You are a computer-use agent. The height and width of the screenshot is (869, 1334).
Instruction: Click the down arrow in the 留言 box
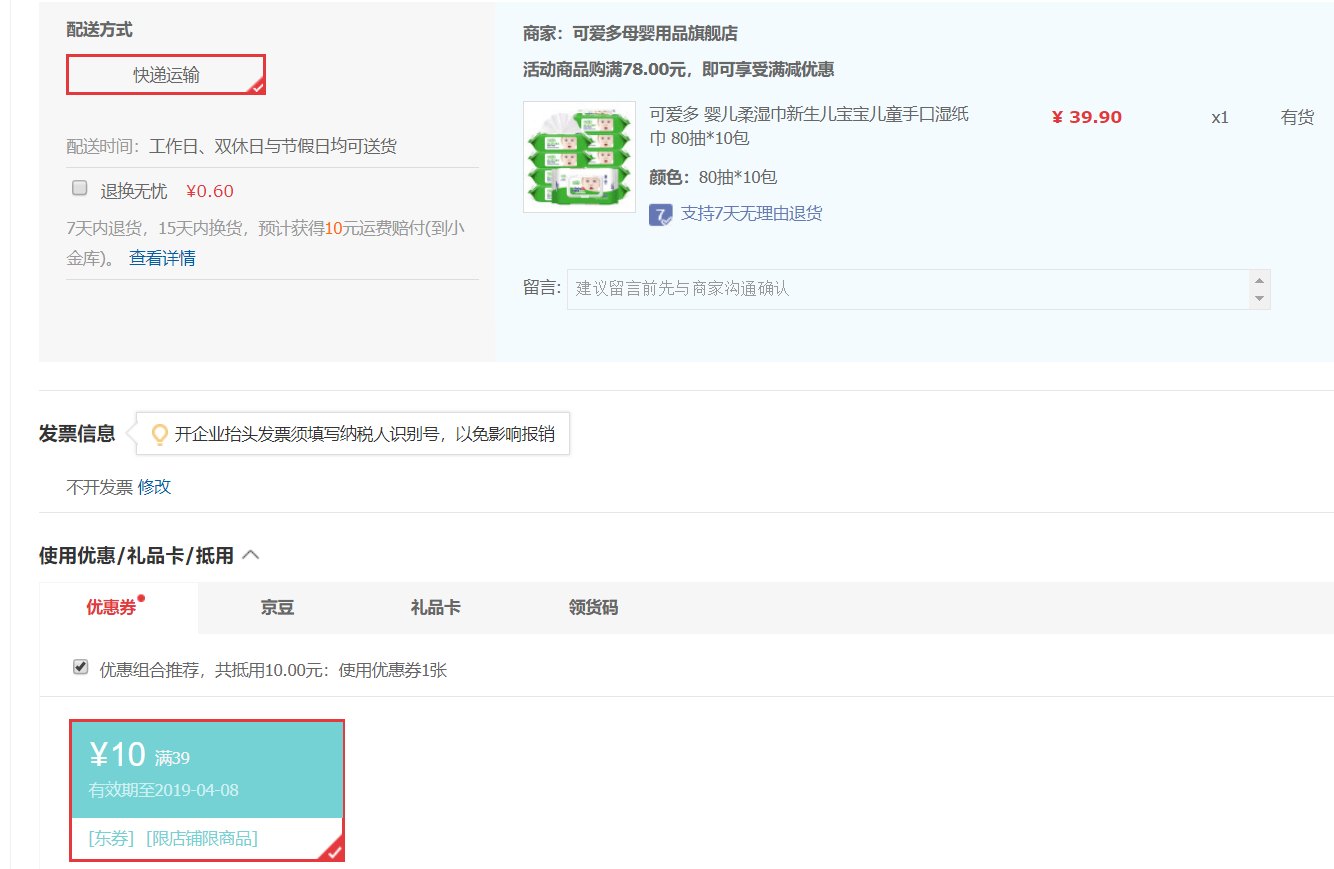(x=1259, y=298)
